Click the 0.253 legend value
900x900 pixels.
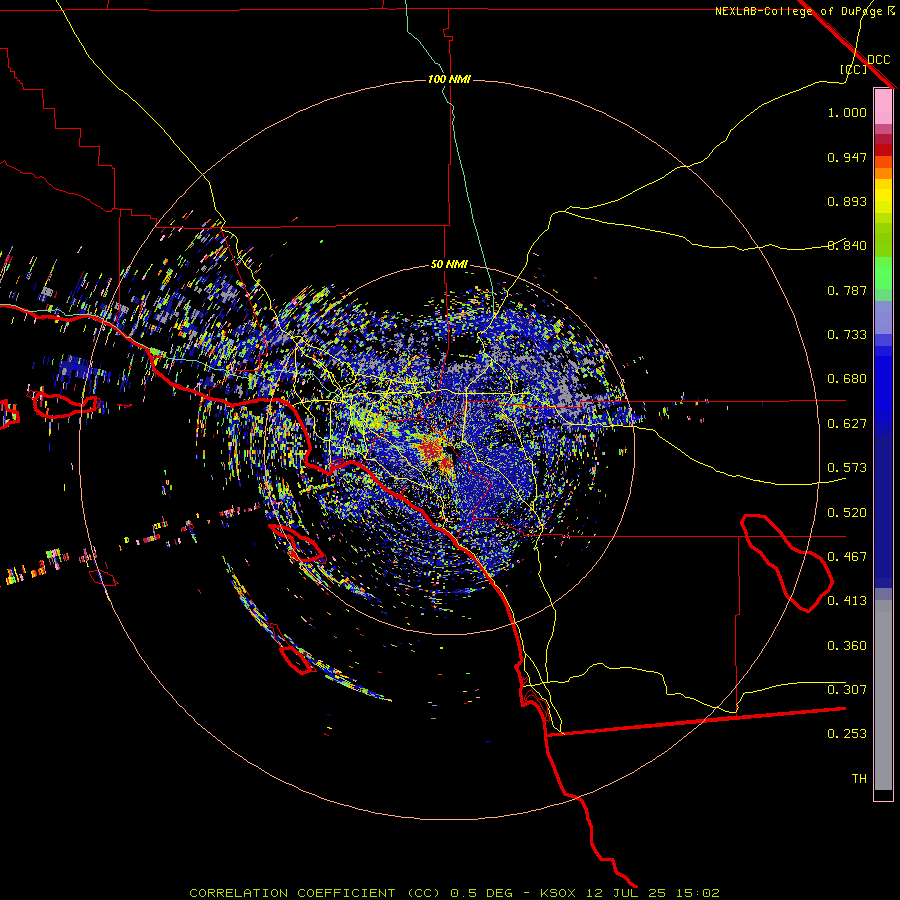(847, 734)
